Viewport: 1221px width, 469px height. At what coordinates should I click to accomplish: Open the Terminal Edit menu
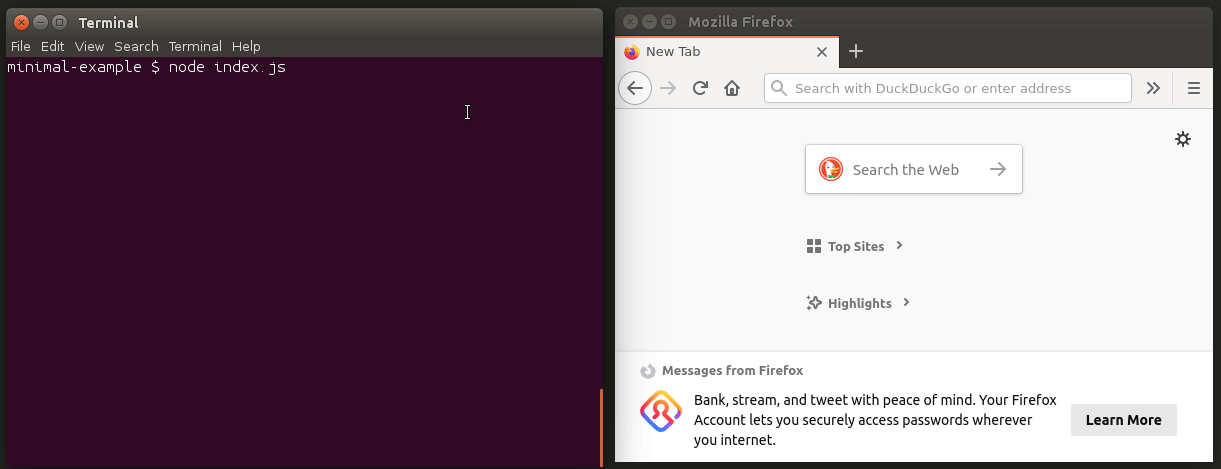point(53,46)
